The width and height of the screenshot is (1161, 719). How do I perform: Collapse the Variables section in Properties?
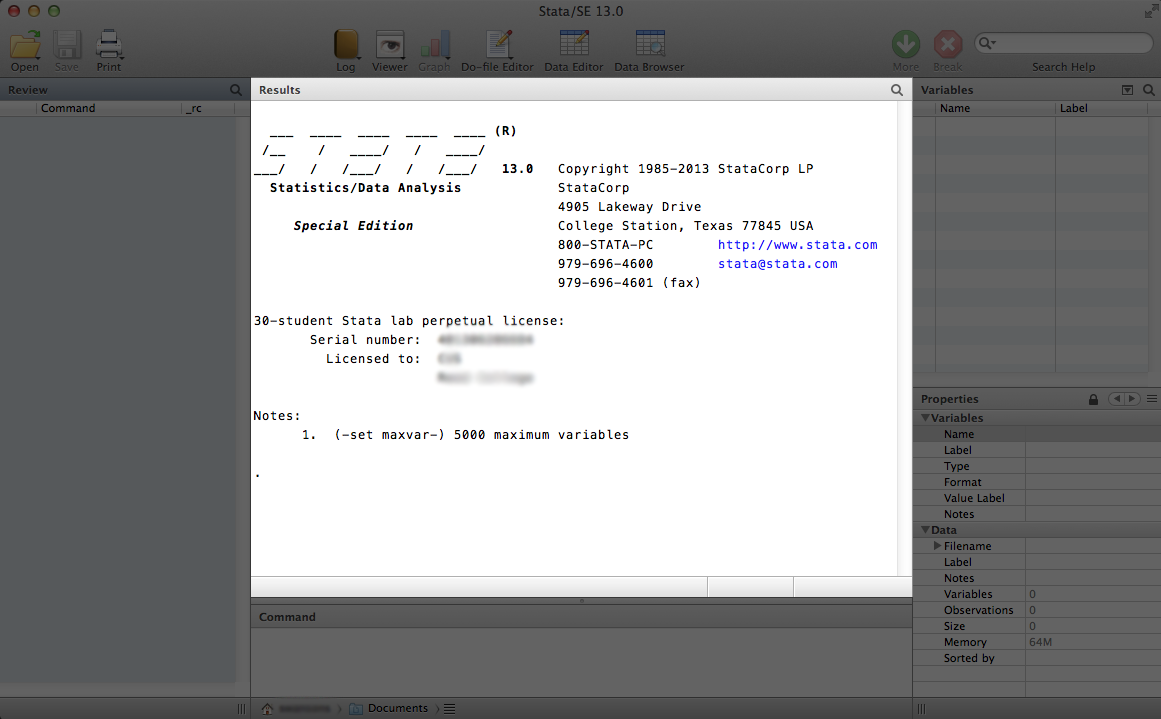click(925, 418)
